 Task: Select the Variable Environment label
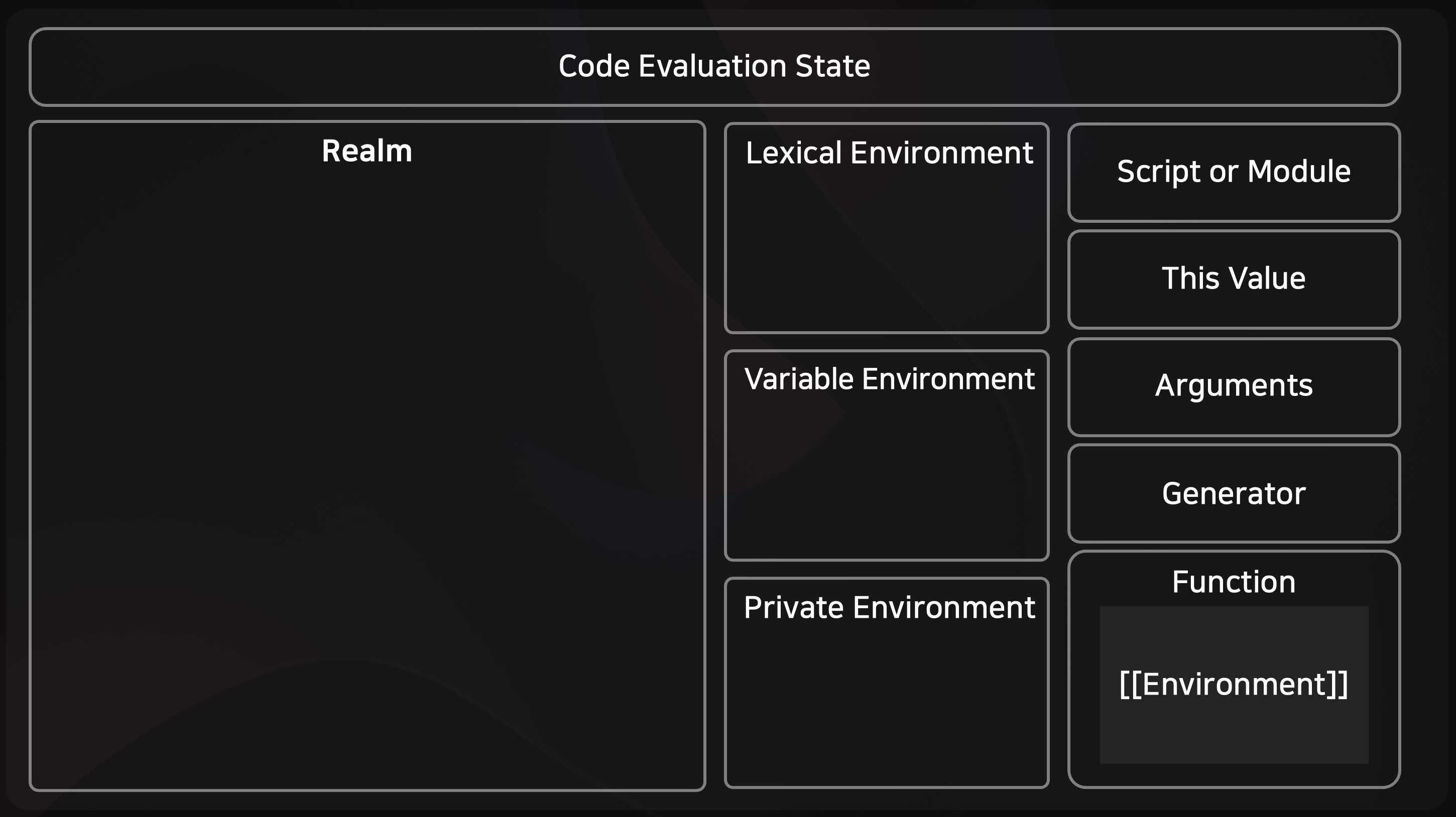click(x=889, y=379)
